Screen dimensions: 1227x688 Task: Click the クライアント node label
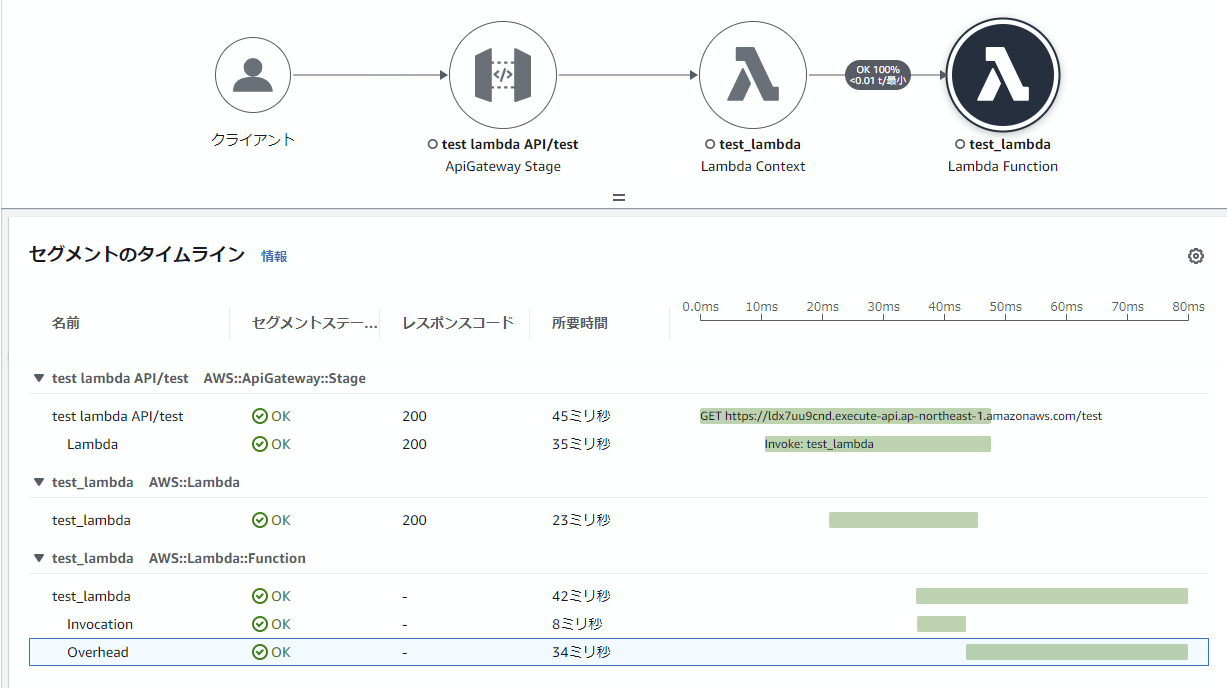253,140
